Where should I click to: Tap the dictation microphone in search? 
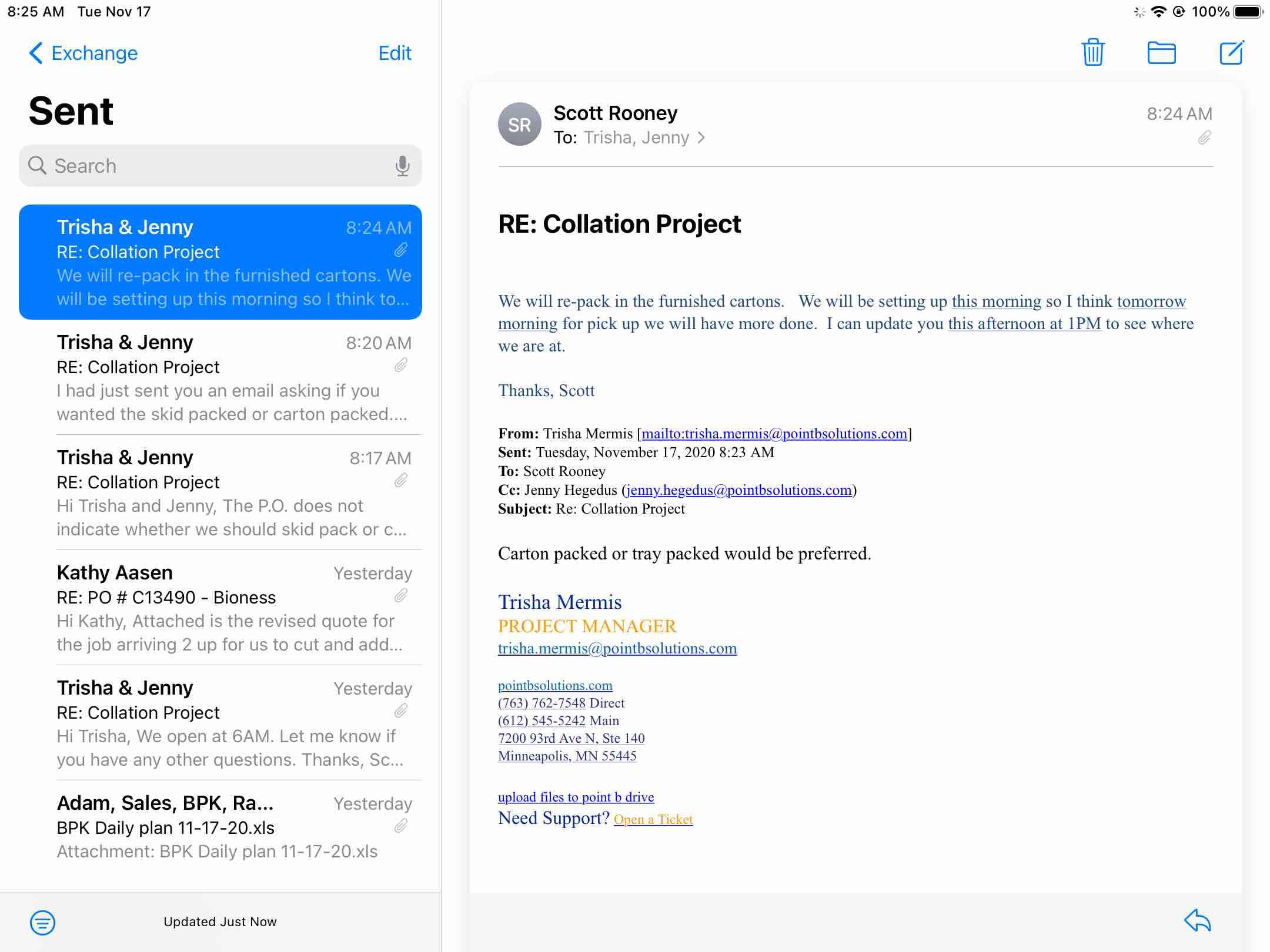click(x=402, y=166)
